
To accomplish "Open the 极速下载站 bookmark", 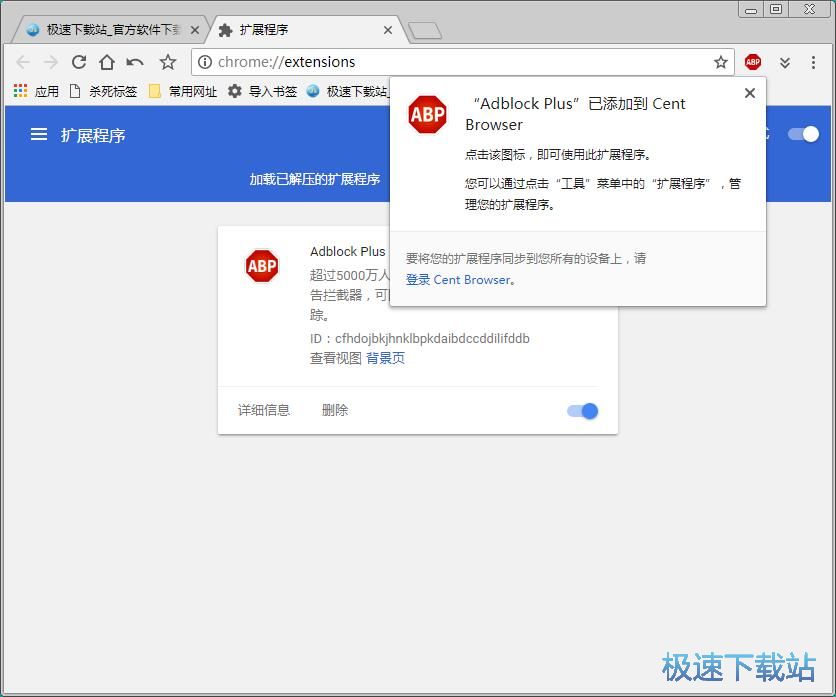I will coord(348,91).
